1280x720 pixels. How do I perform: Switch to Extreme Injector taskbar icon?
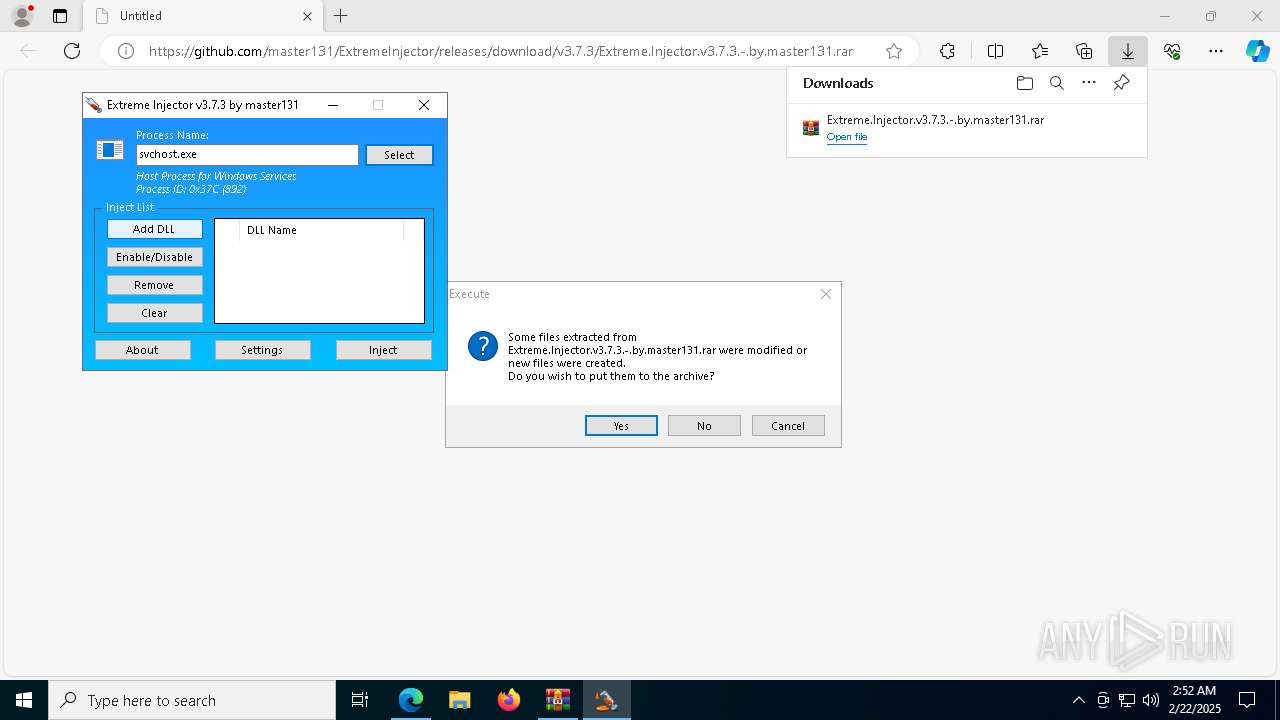[606, 700]
